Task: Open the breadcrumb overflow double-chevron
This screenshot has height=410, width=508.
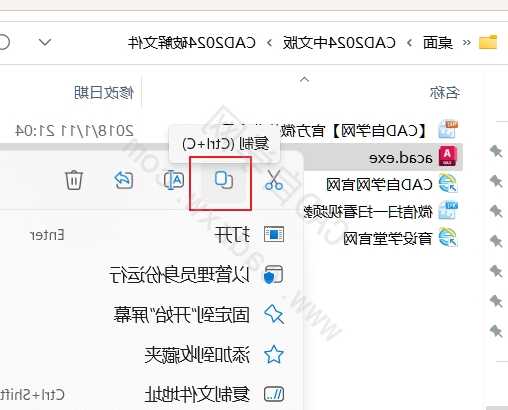Action: coord(467,43)
